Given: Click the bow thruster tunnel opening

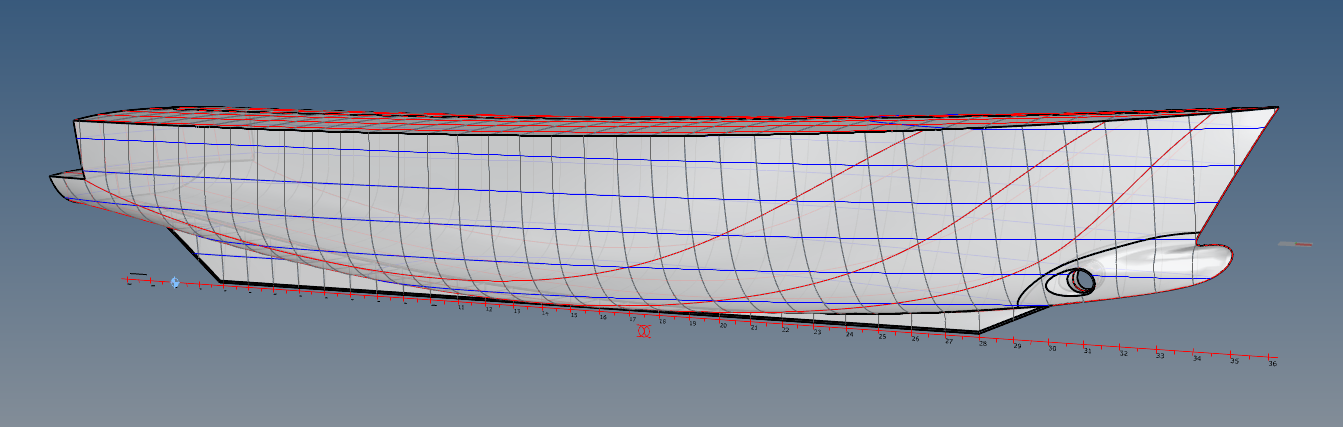Looking at the screenshot, I should (1080, 281).
